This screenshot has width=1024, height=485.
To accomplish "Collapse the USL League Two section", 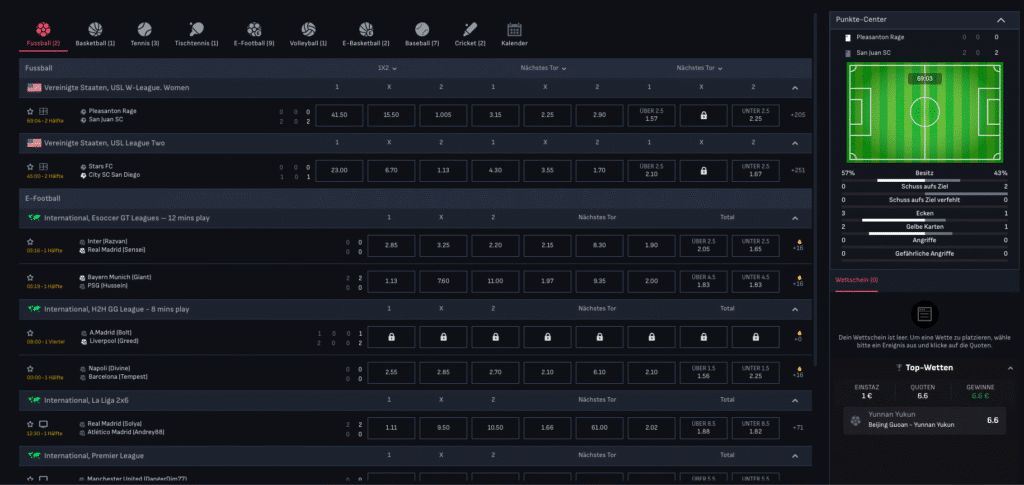I will coord(795,143).
